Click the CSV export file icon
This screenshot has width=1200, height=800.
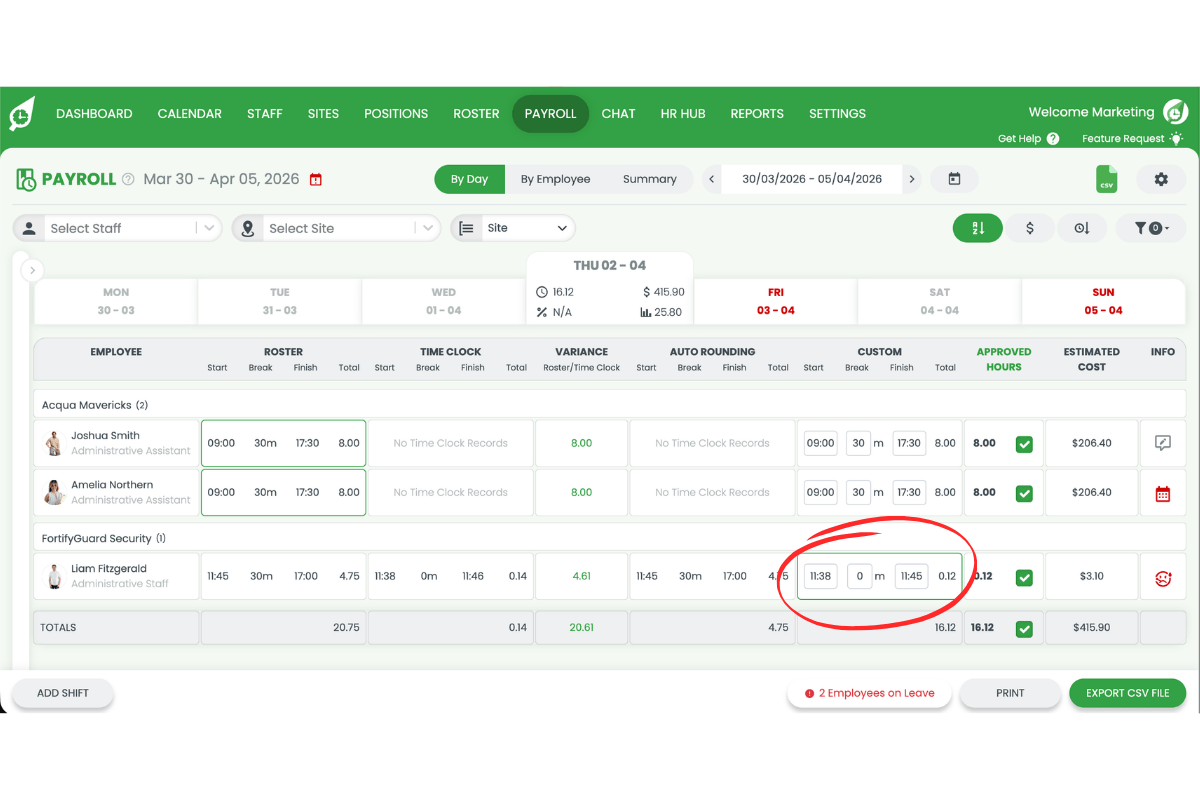[x=1106, y=179]
